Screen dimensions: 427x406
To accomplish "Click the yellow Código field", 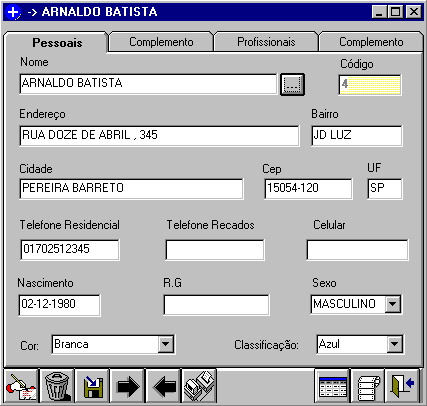I will [x=370, y=85].
